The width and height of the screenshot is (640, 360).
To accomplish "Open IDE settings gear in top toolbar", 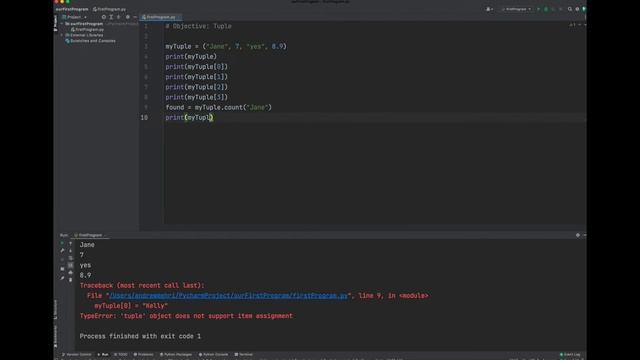I will [x=577, y=9].
